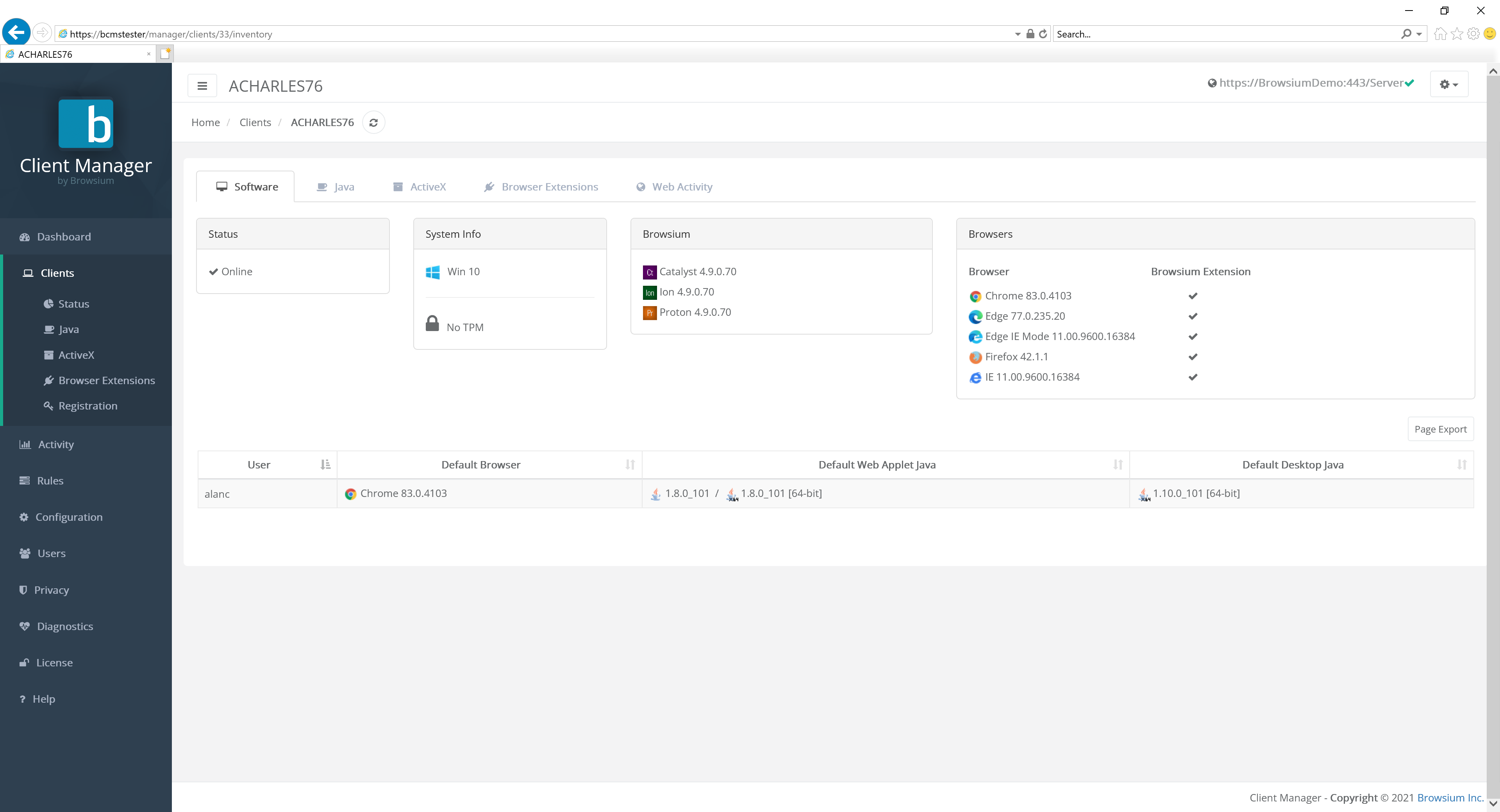Switch to the Software tab
Image resolution: width=1500 pixels, height=812 pixels.
click(246, 187)
